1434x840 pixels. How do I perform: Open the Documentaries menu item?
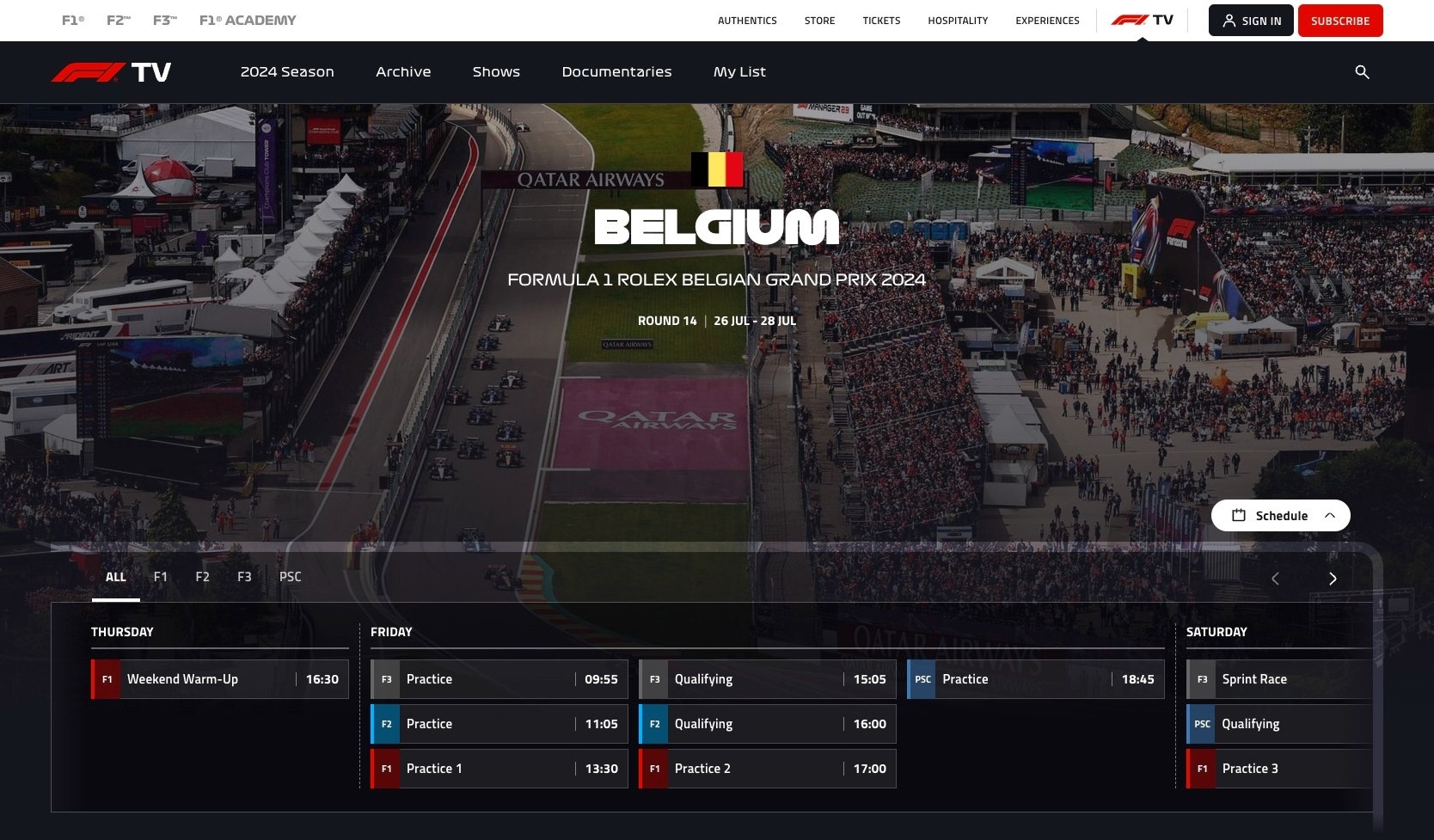click(617, 72)
